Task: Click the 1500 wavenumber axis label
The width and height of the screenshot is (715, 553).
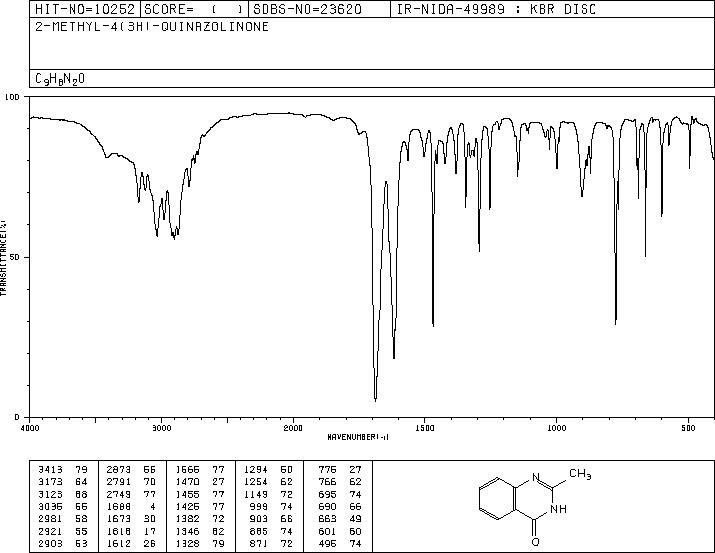Action: click(425, 428)
